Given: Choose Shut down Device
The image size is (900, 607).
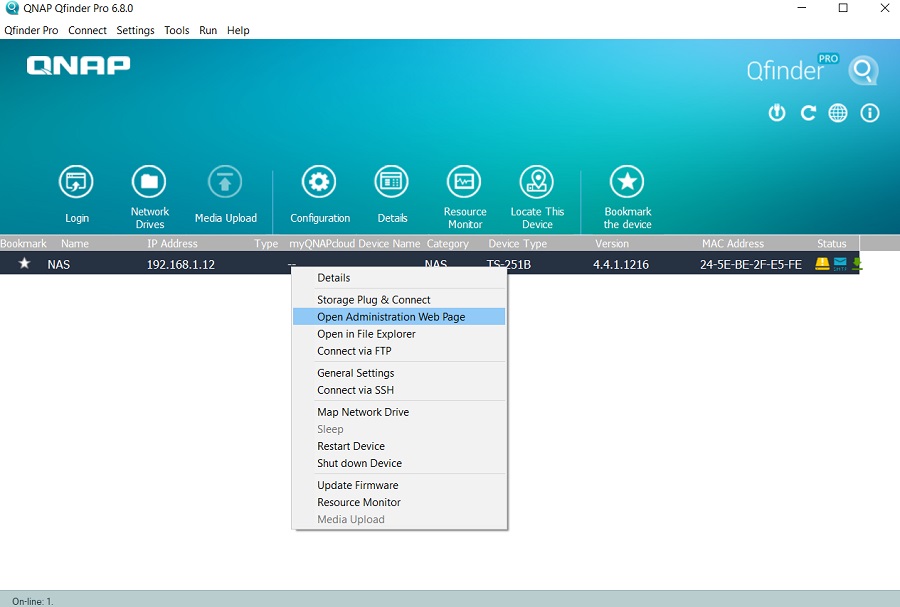Looking at the screenshot, I should tap(399, 463).
